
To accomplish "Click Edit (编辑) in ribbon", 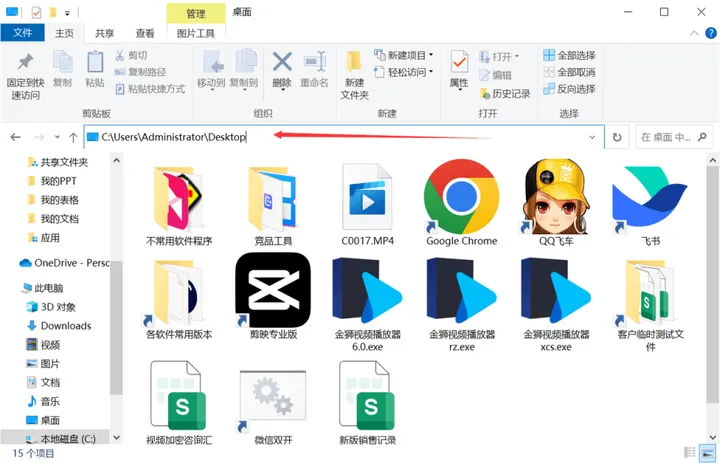I will [x=495, y=75].
